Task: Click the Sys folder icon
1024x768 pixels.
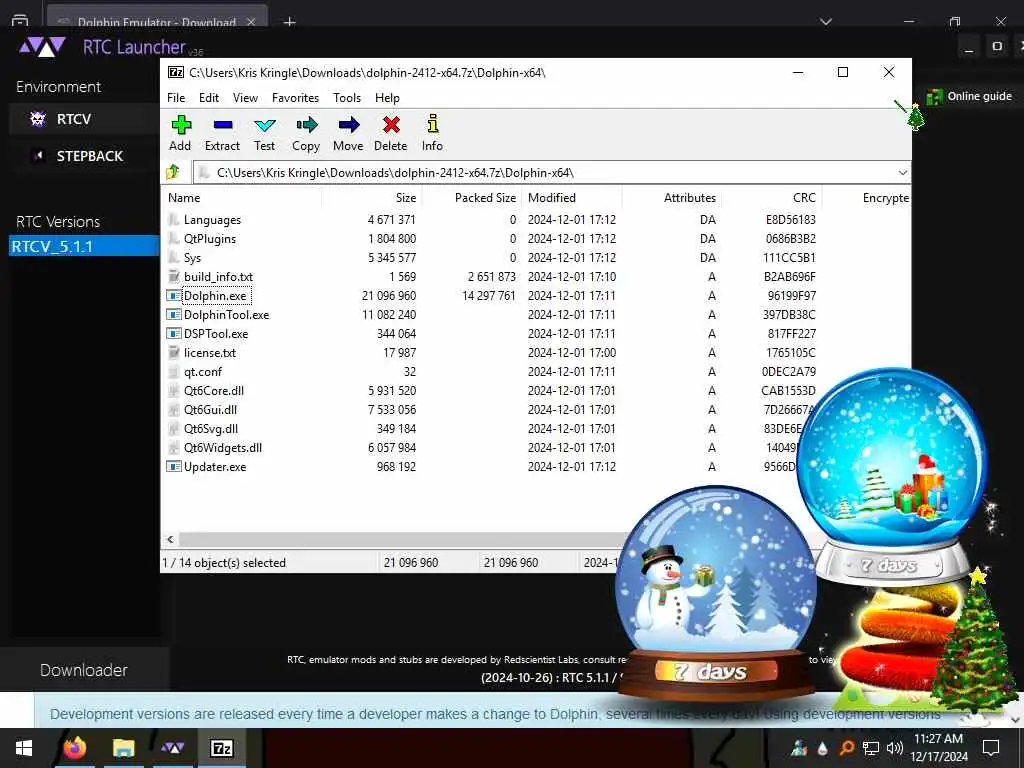Action: tap(174, 258)
